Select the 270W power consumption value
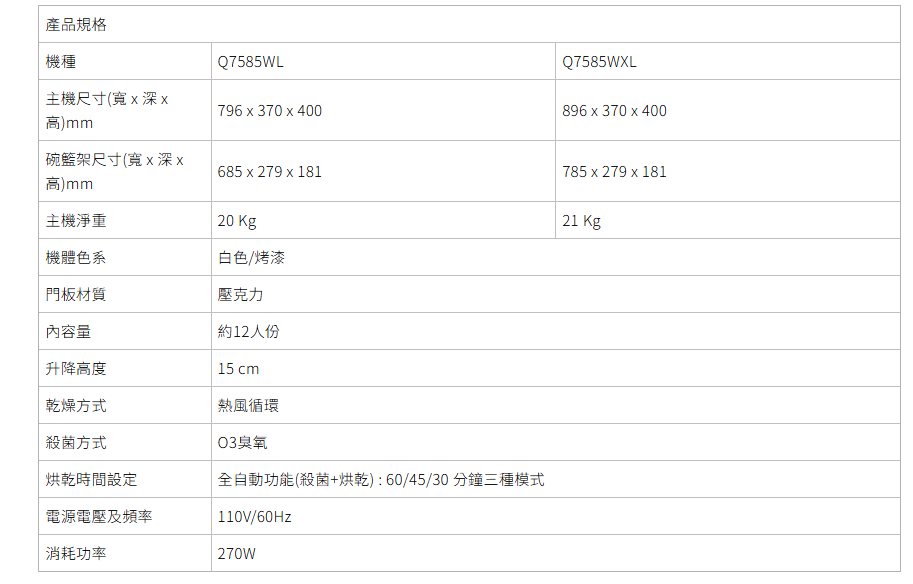Image resolution: width=913 pixels, height=584 pixels. [x=237, y=554]
